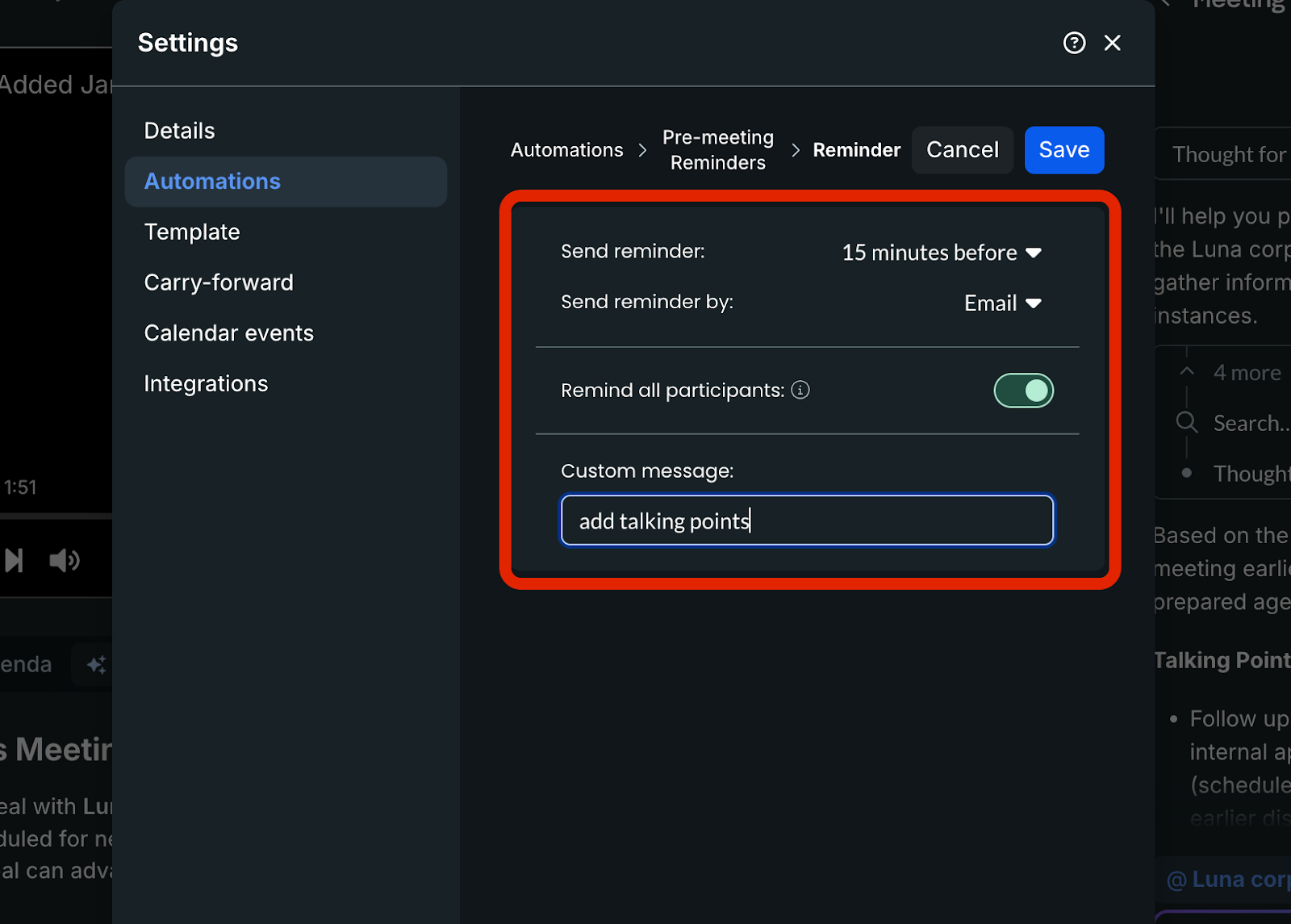The height and width of the screenshot is (924, 1291).
Task: Toggle Remind all participants switch
Action: click(x=1023, y=391)
